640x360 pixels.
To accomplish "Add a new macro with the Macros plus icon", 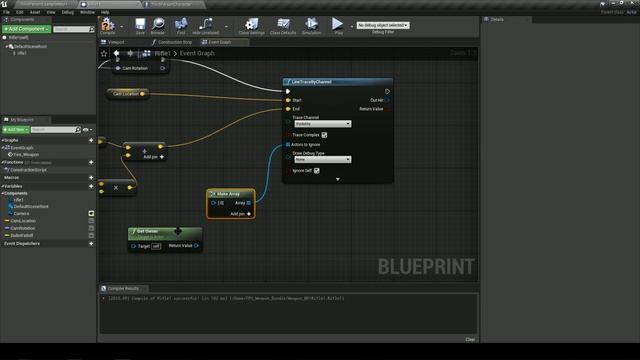I will click(91, 178).
